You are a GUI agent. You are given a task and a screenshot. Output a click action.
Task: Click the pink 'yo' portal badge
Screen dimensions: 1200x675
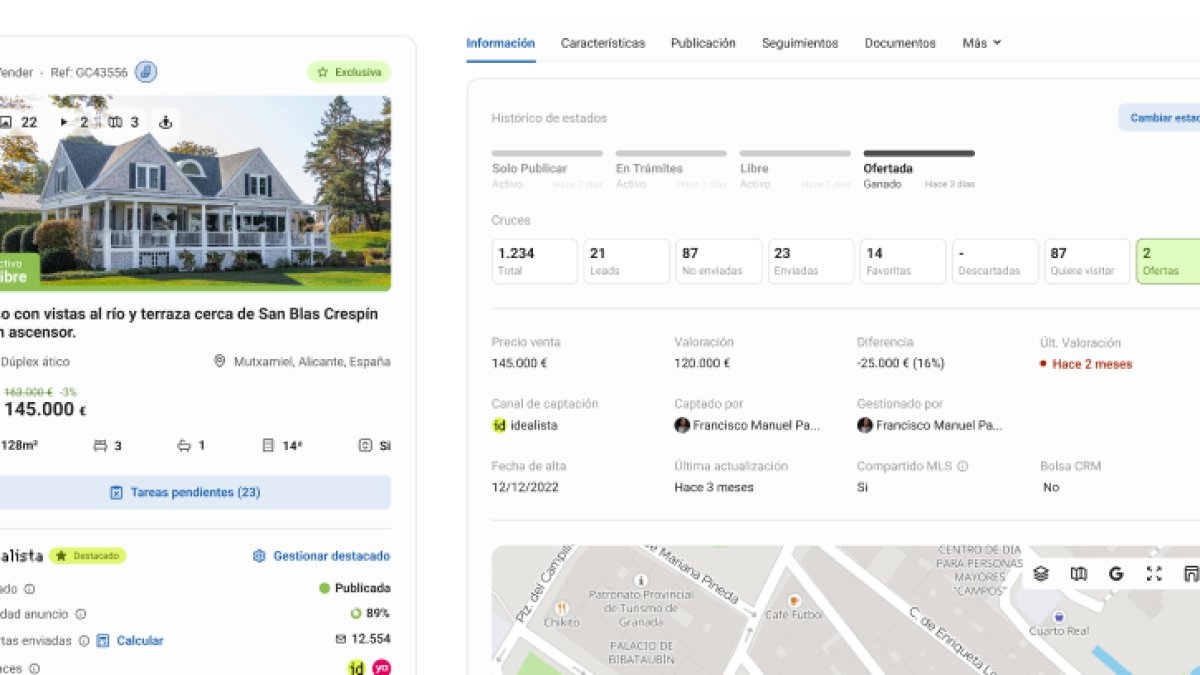coord(381,667)
